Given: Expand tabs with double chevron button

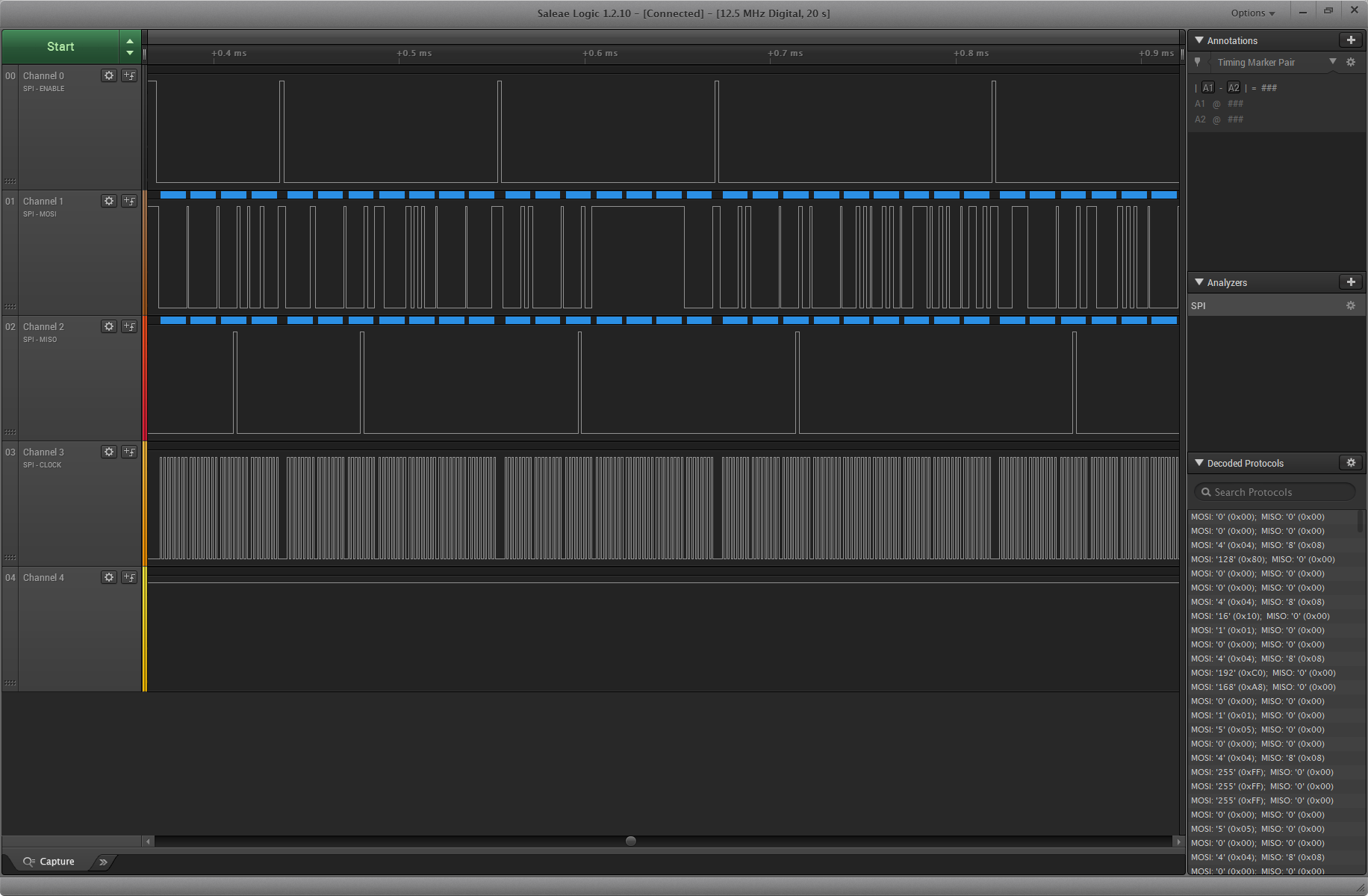Looking at the screenshot, I should [103, 862].
